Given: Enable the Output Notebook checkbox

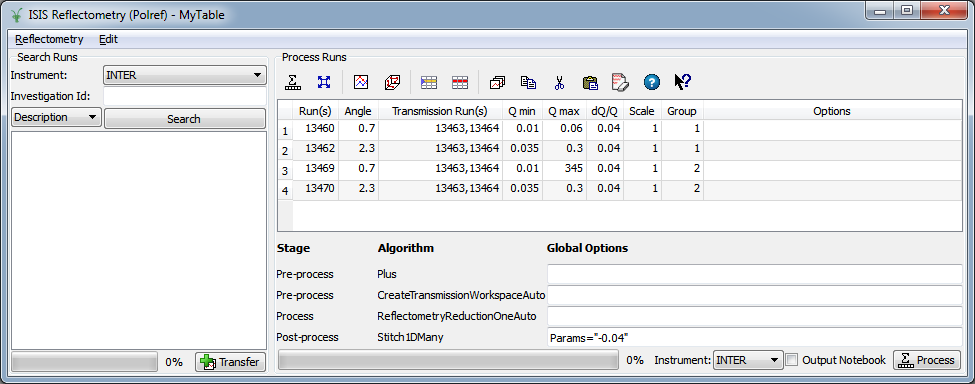Looking at the screenshot, I should [x=792, y=360].
